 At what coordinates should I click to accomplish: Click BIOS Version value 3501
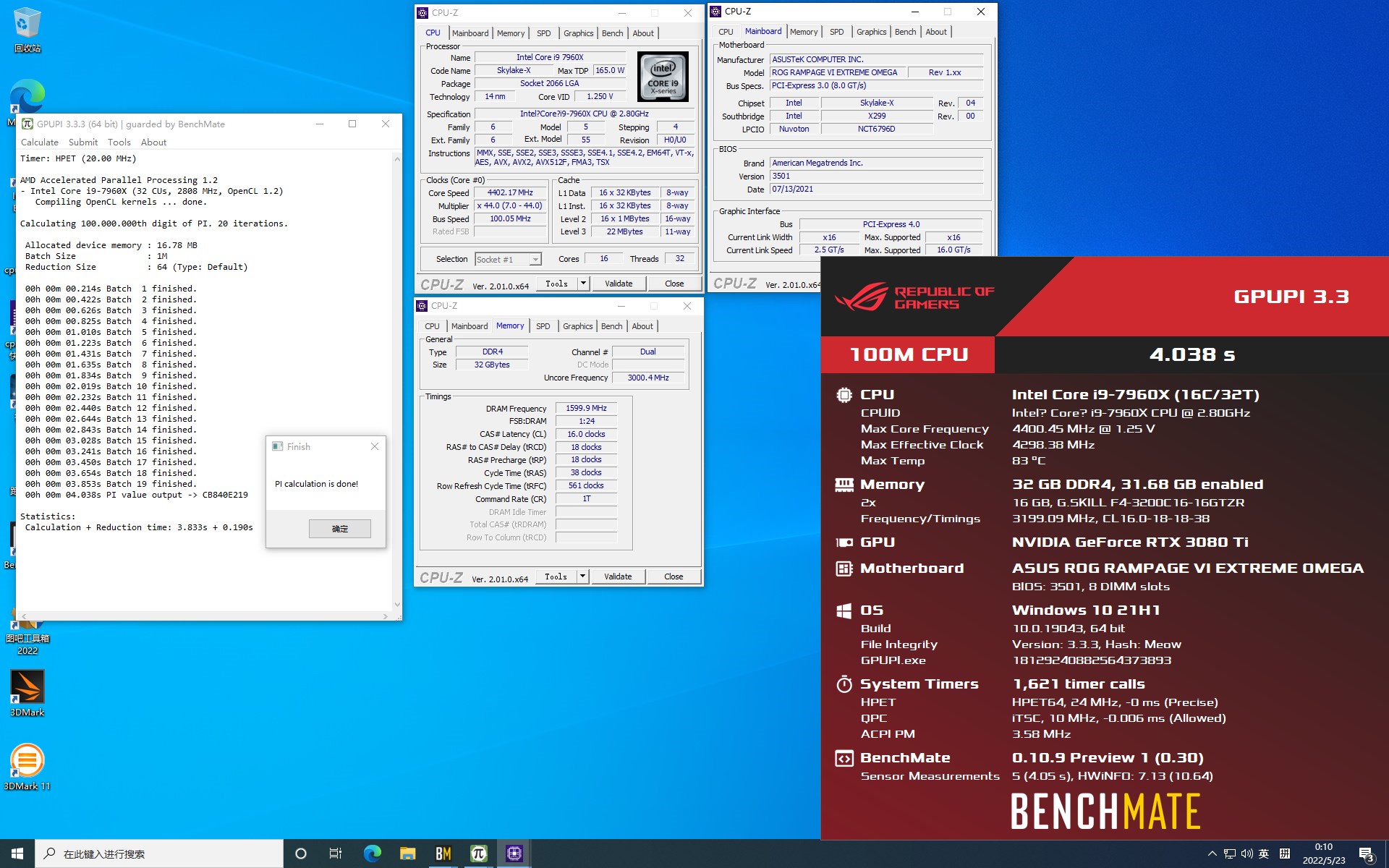coord(876,176)
